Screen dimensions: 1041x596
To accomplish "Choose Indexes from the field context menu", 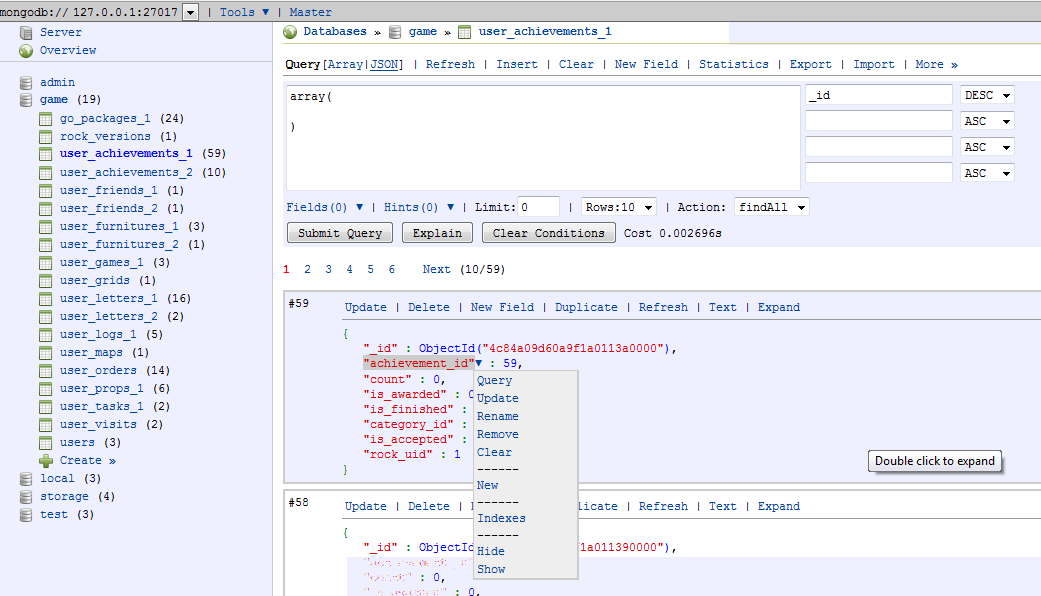I will 501,518.
